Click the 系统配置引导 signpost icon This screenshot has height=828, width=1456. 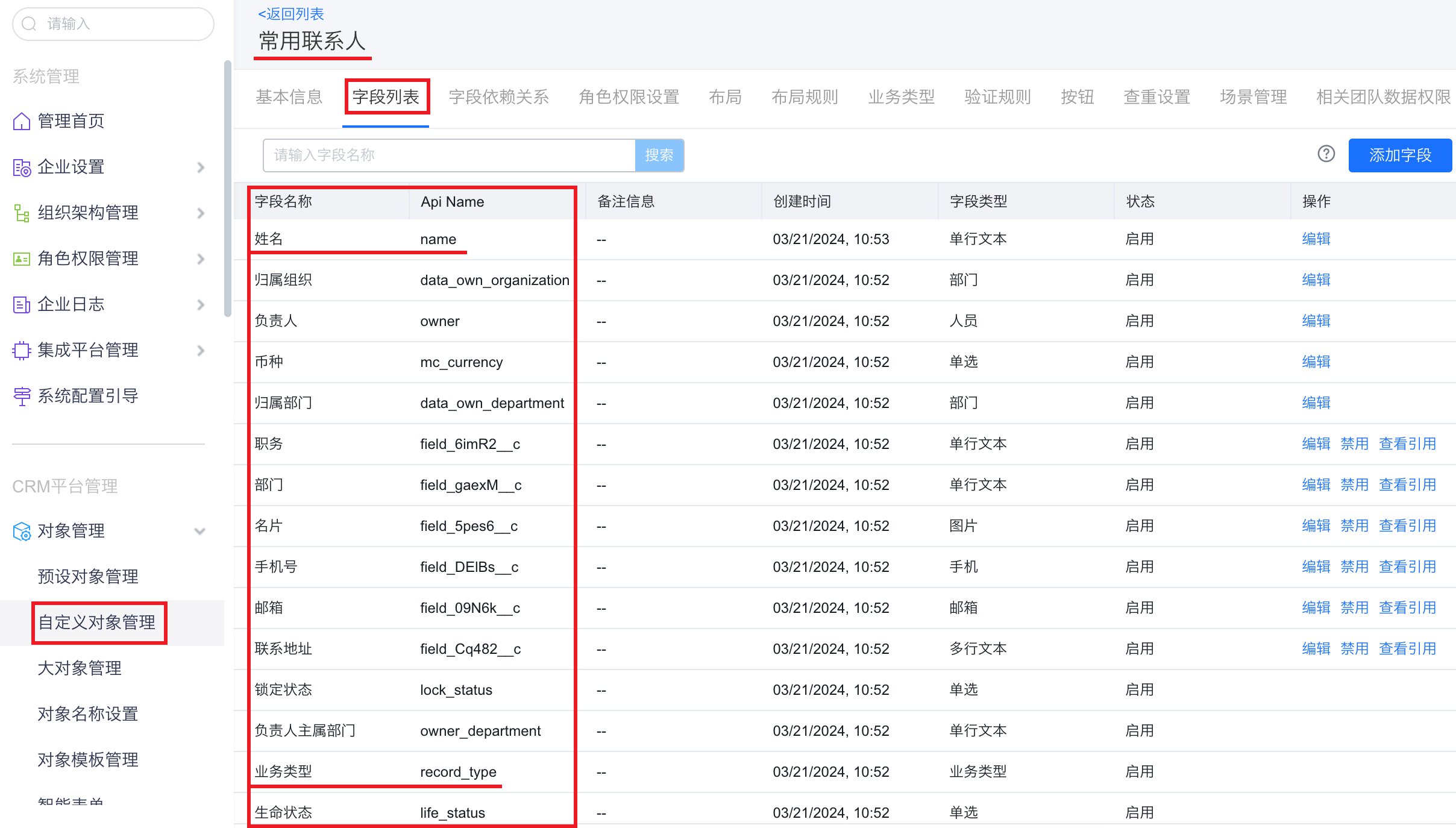point(22,397)
